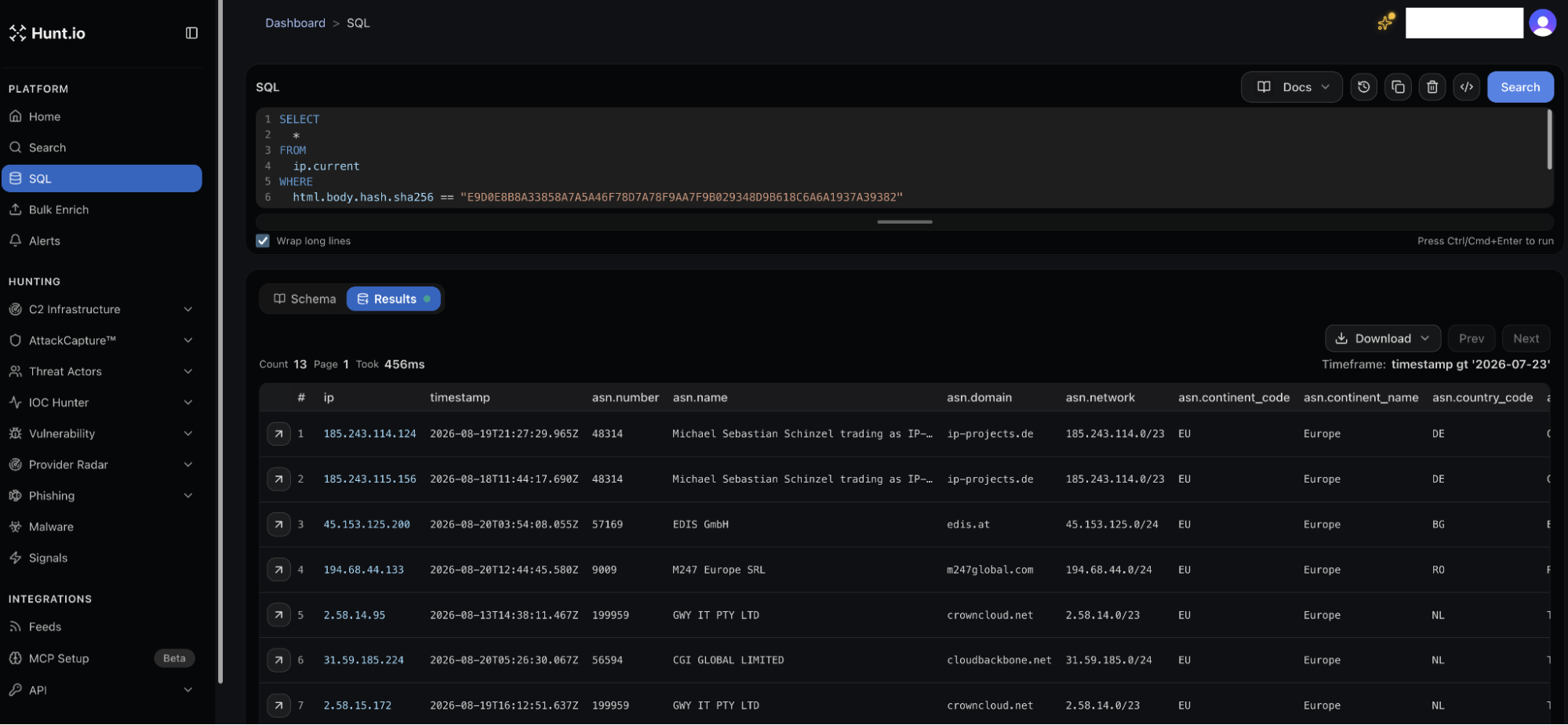
Task: Click the Prev page button
Action: pos(1472,339)
